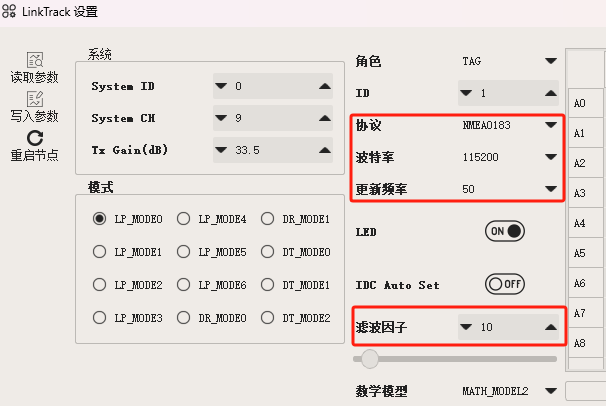Screen dimensions: 606x406
Task: Click the Tx Gain value 33.5 field
Action: [273, 150]
